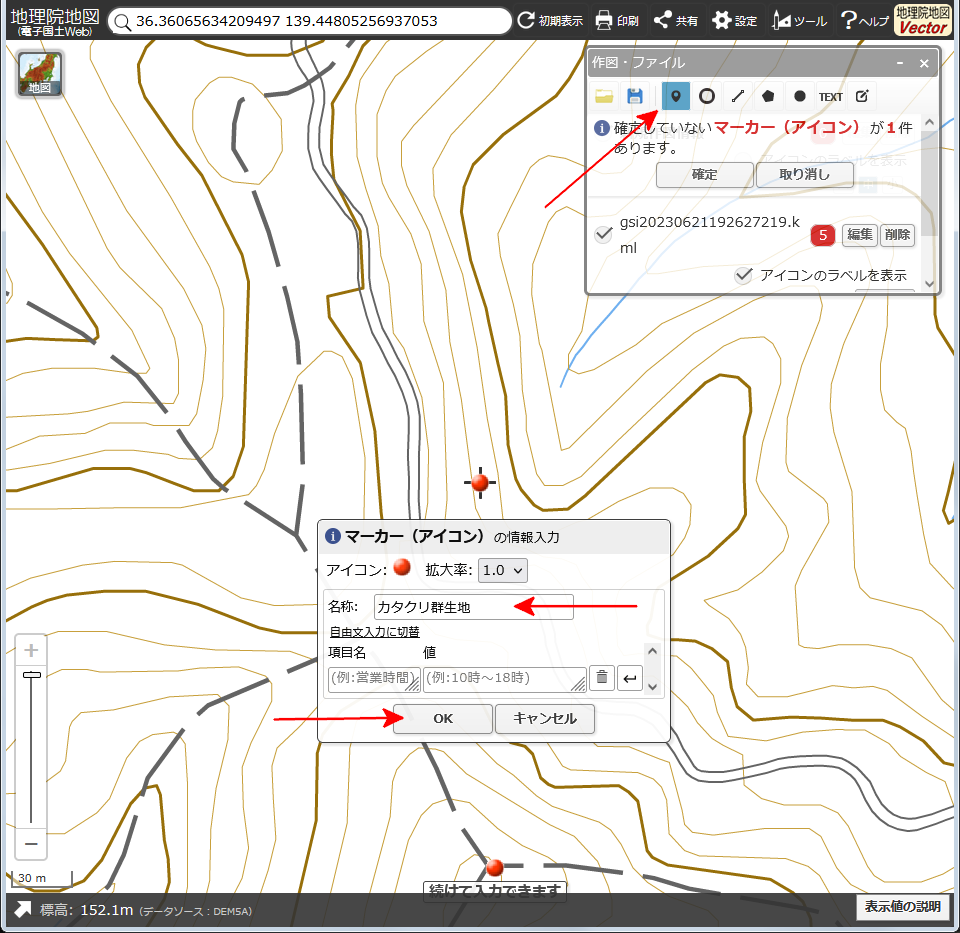
Task: Minimize the 作図・ファイル panel
Action: click(x=900, y=63)
